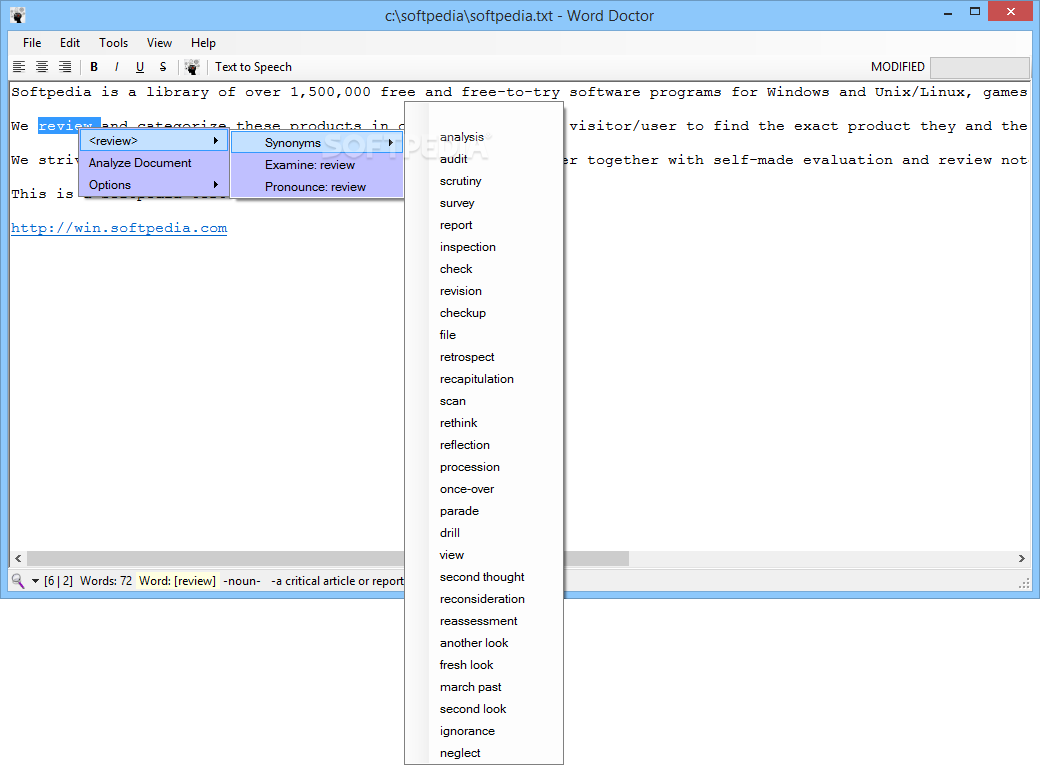Pick synonym 'revision'
The width and height of the screenshot is (1040, 765).
click(x=460, y=291)
